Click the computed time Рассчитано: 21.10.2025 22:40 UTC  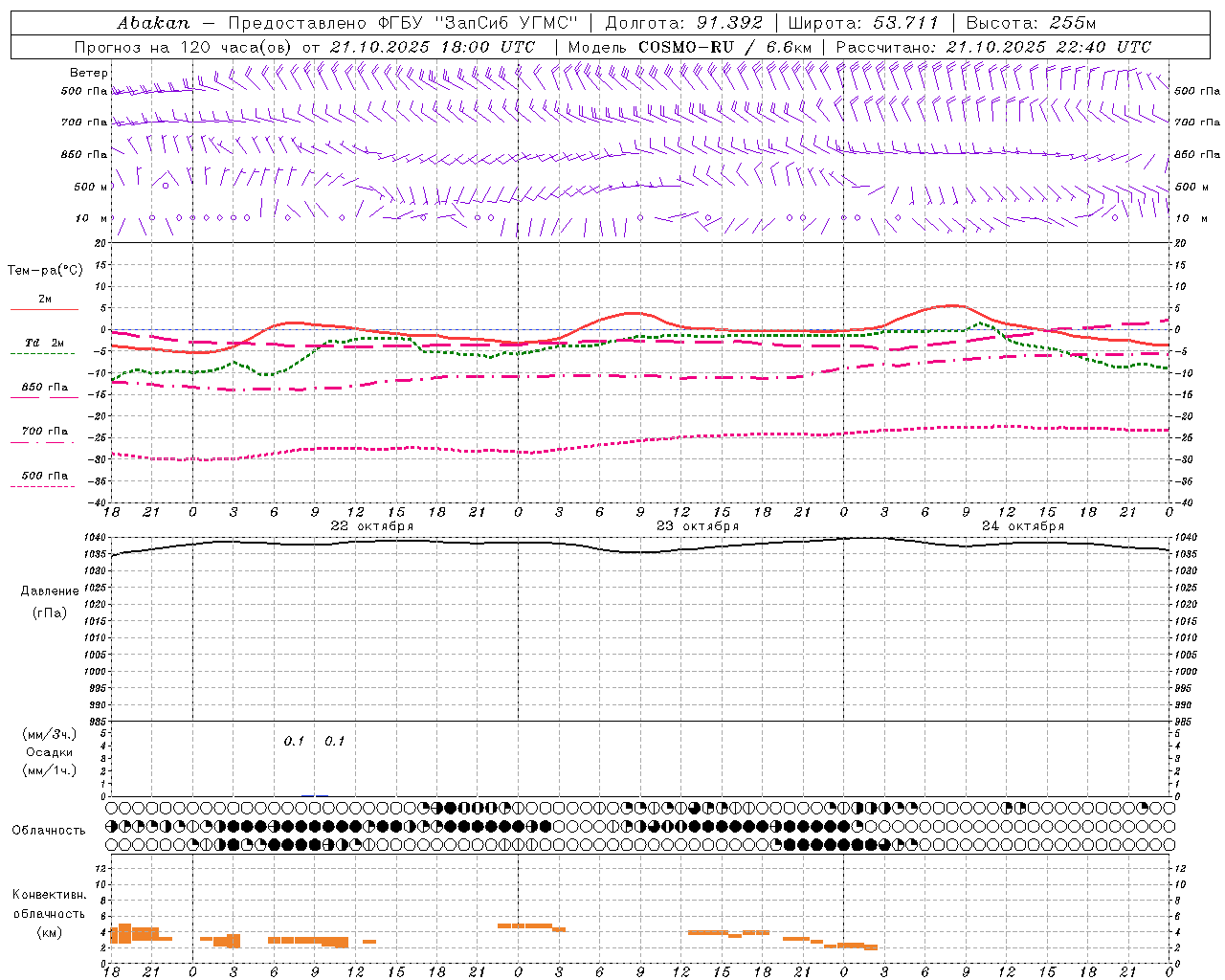click(993, 47)
